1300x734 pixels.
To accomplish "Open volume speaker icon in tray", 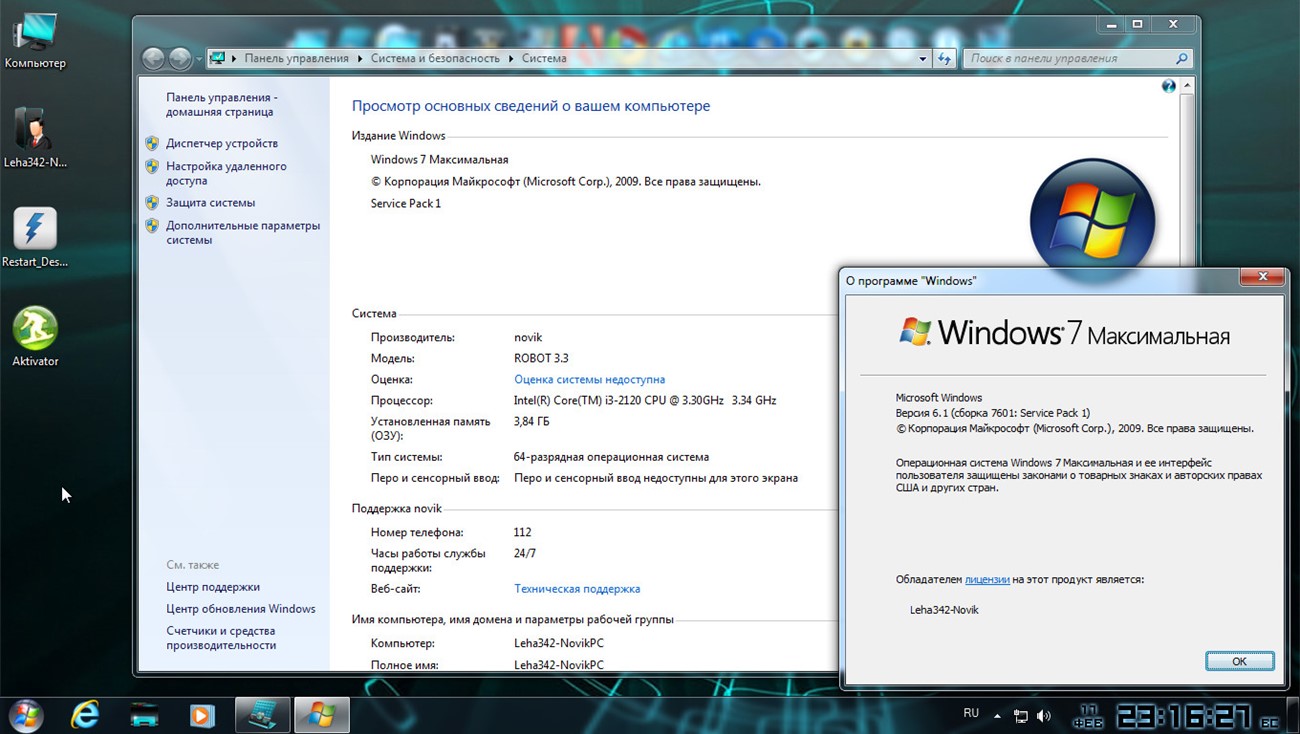I will (1044, 716).
